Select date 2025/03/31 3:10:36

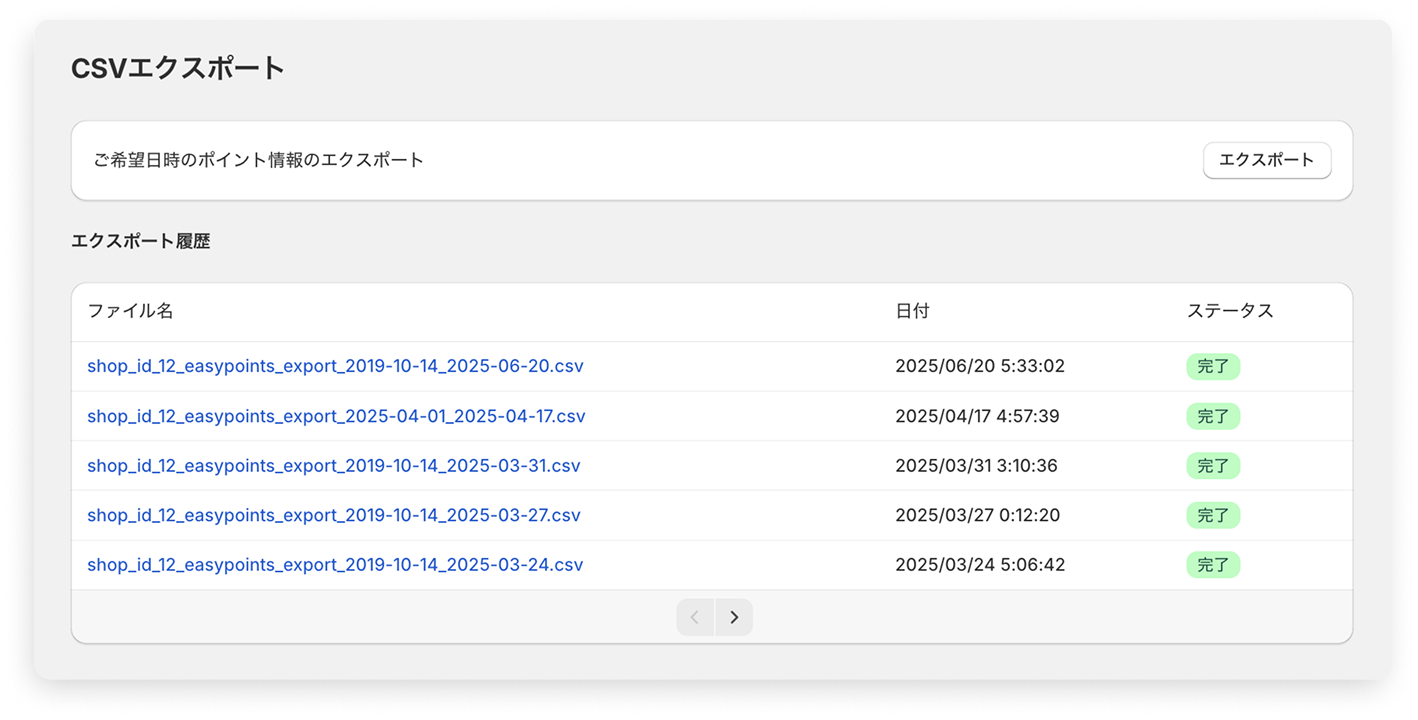coord(976,466)
